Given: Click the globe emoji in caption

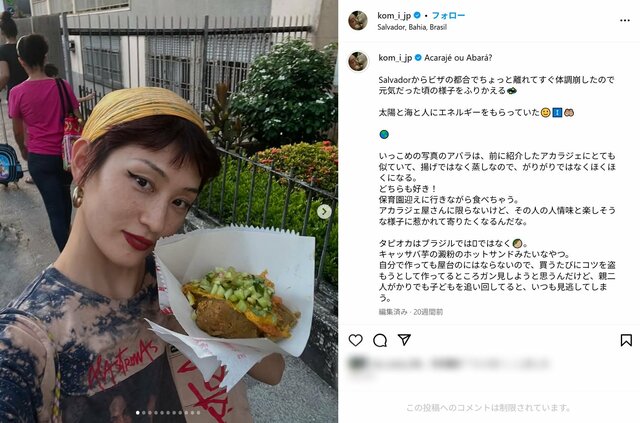Looking at the screenshot, I should point(384,134).
